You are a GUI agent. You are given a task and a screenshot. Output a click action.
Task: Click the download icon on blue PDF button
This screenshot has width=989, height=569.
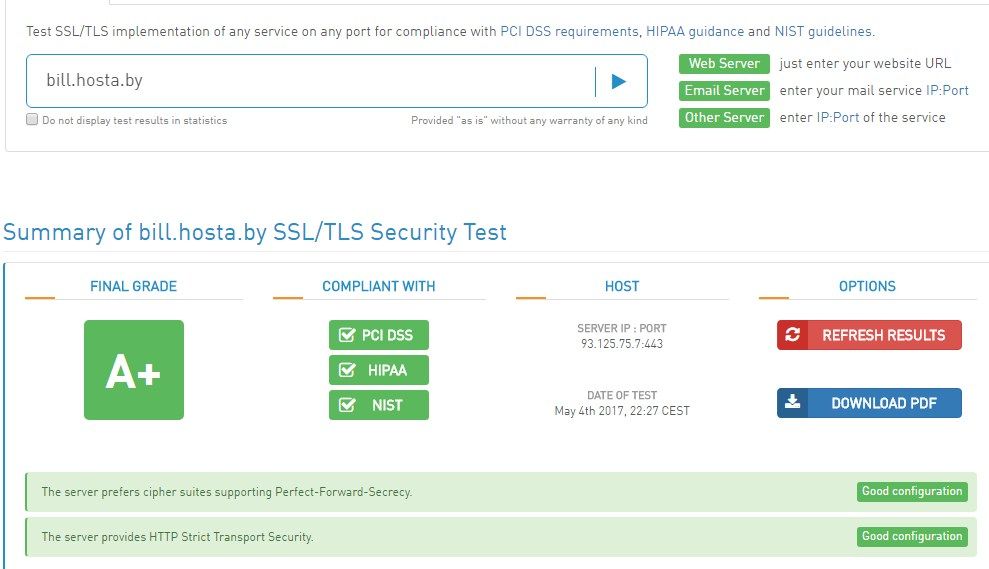click(x=793, y=402)
